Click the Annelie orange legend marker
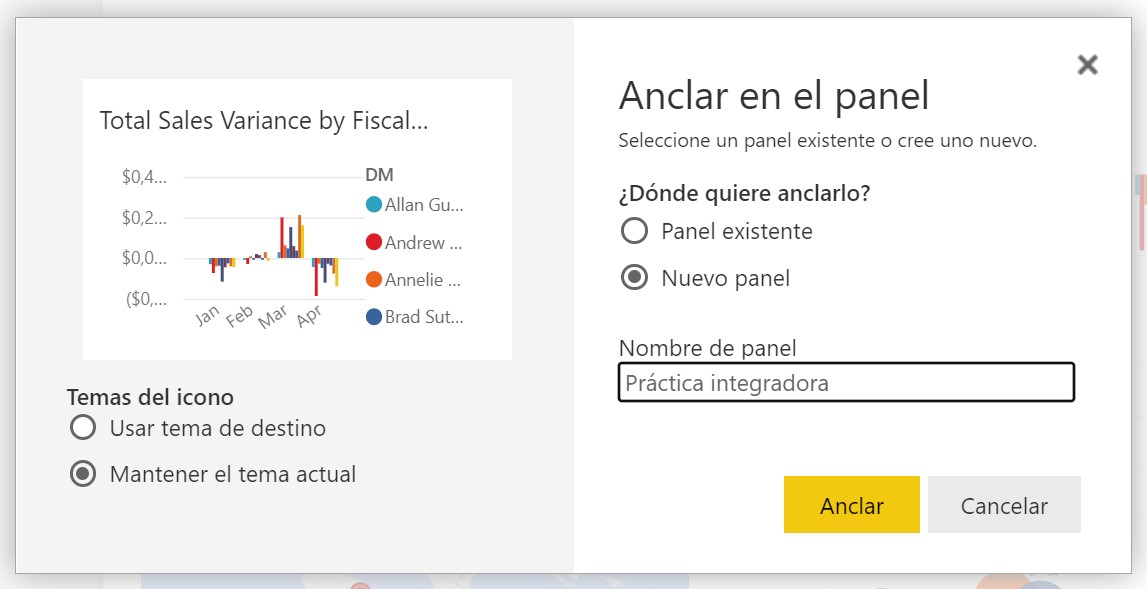The height and width of the screenshot is (589, 1147). [x=374, y=280]
